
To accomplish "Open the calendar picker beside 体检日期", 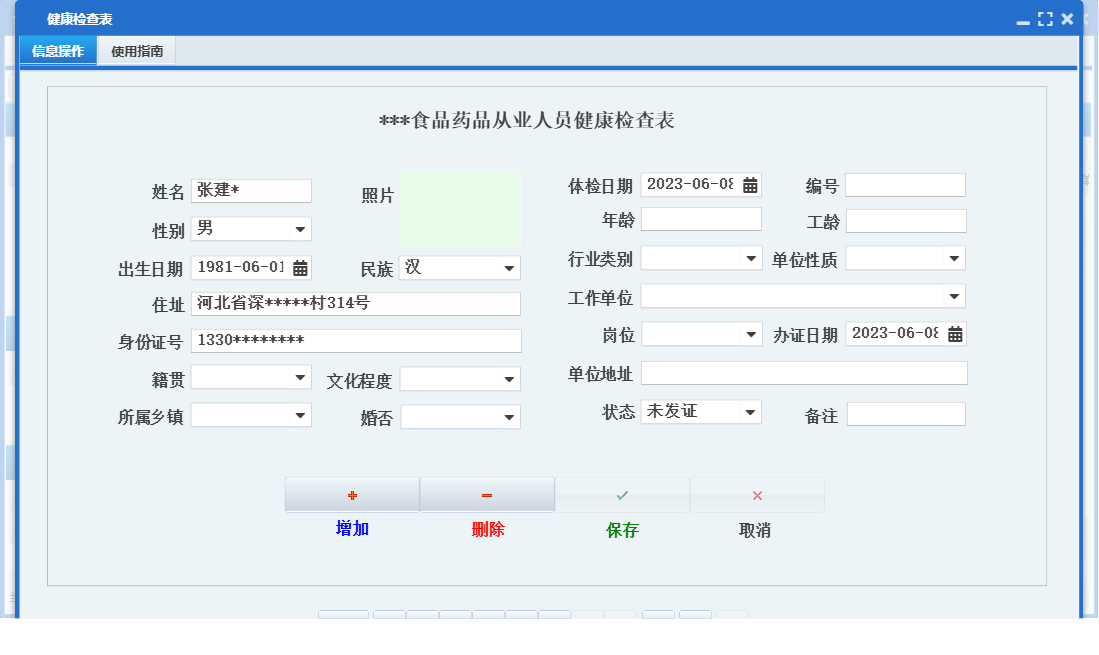I will (x=748, y=184).
